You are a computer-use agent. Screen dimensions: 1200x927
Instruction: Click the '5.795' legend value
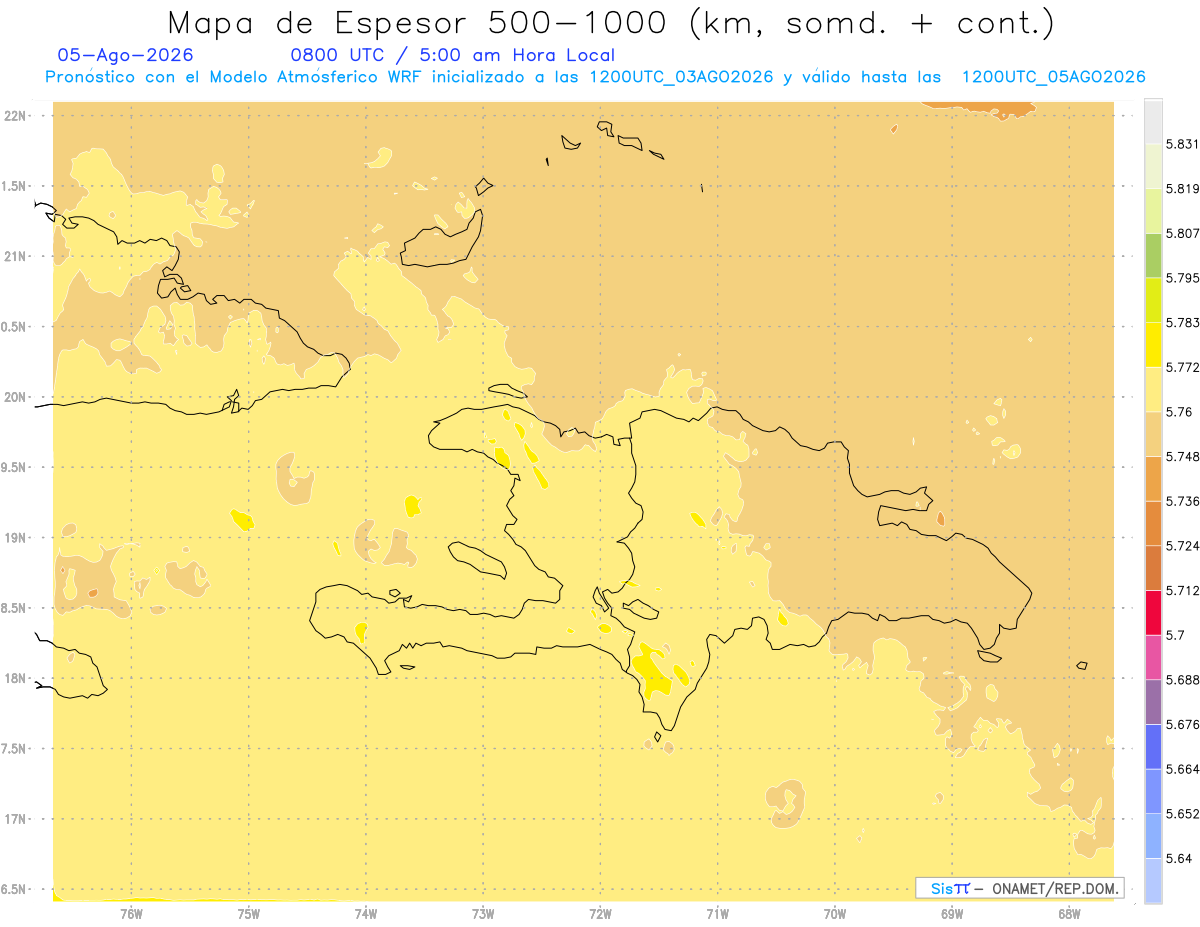1183,278
